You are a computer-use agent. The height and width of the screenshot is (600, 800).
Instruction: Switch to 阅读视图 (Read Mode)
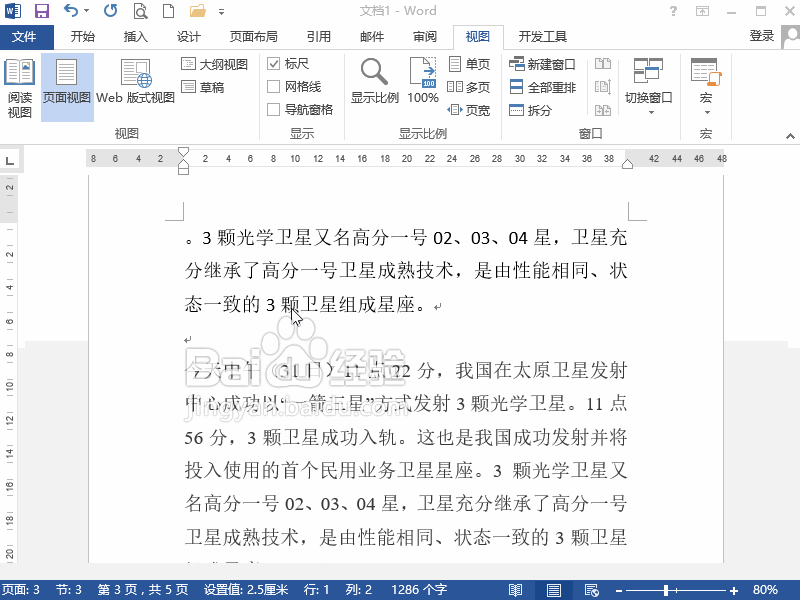[x=20, y=85]
